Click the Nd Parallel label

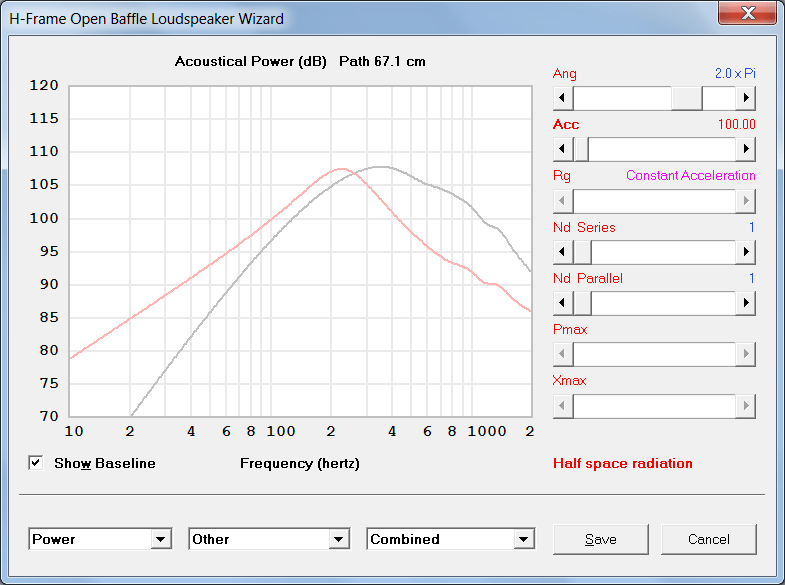[x=588, y=278]
